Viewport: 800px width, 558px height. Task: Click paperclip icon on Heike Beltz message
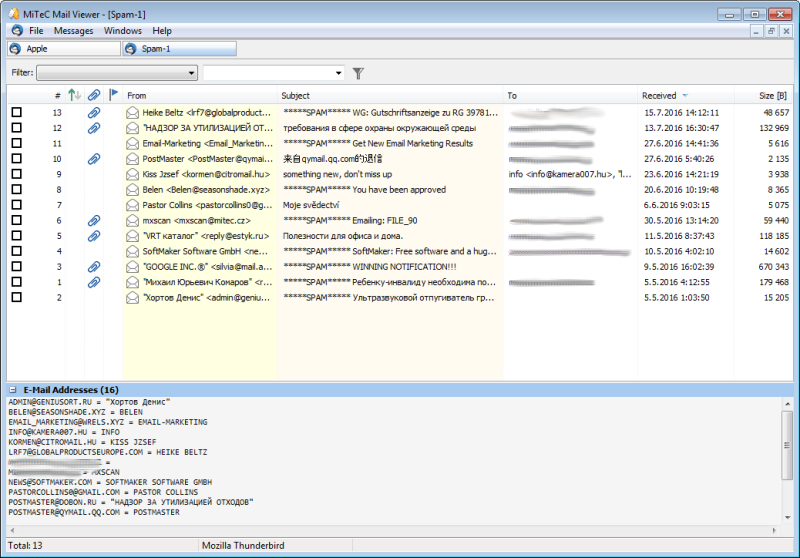[x=94, y=113]
